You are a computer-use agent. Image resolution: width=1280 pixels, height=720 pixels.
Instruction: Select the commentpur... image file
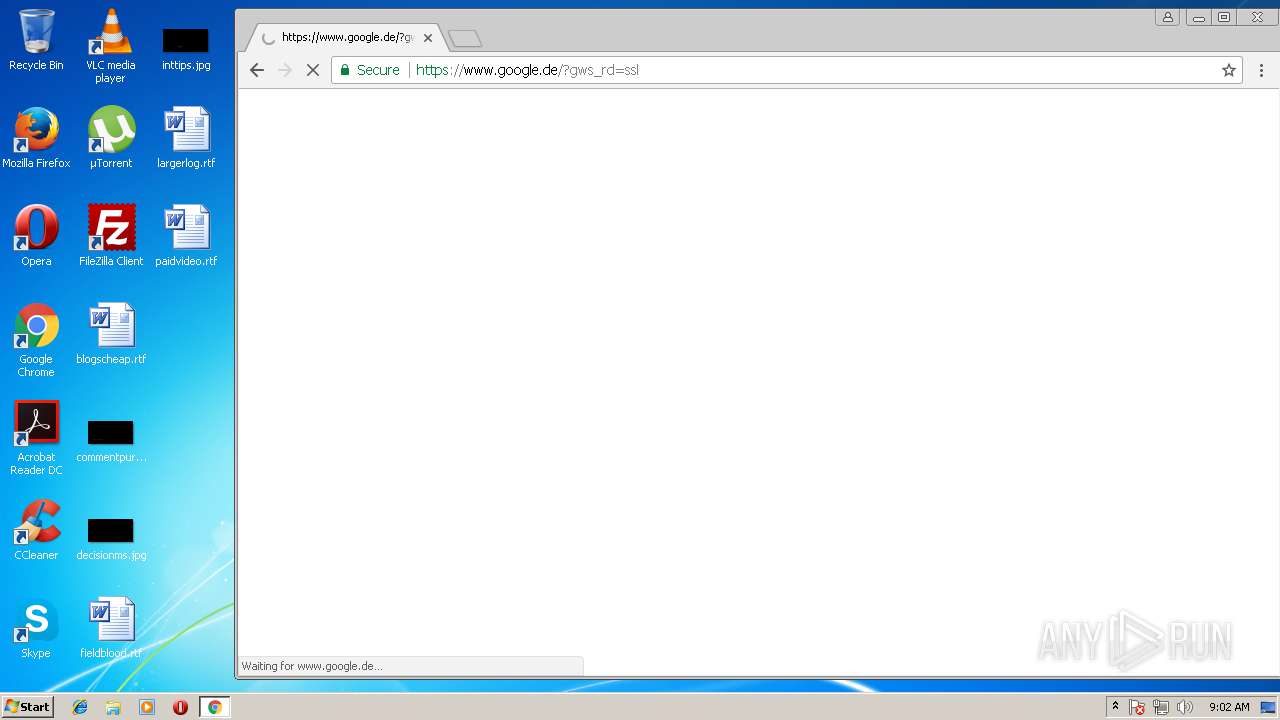pyautogui.click(x=111, y=440)
